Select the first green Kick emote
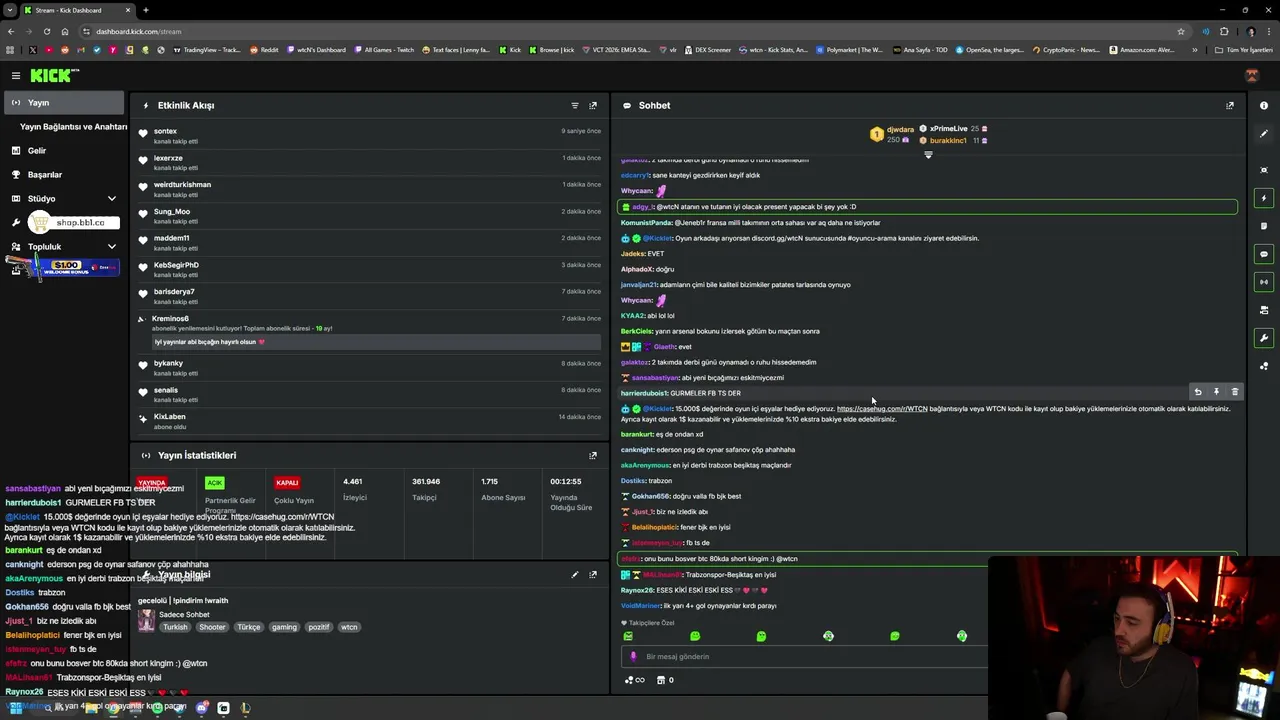The width and height of the screenshot is (1280, 720). (x=628, y=636)
